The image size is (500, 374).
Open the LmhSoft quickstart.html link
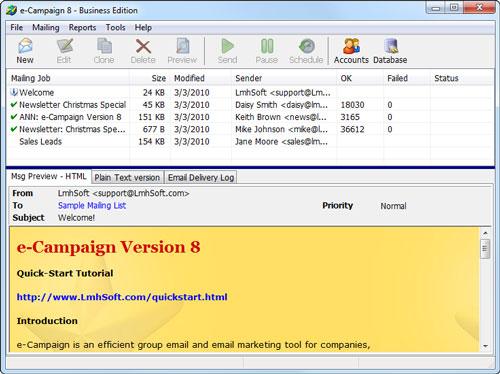click(x=122, y=297)
